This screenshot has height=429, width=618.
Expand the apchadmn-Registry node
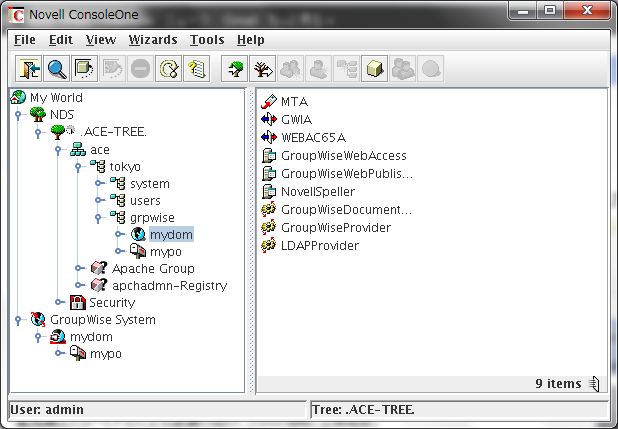80,285
